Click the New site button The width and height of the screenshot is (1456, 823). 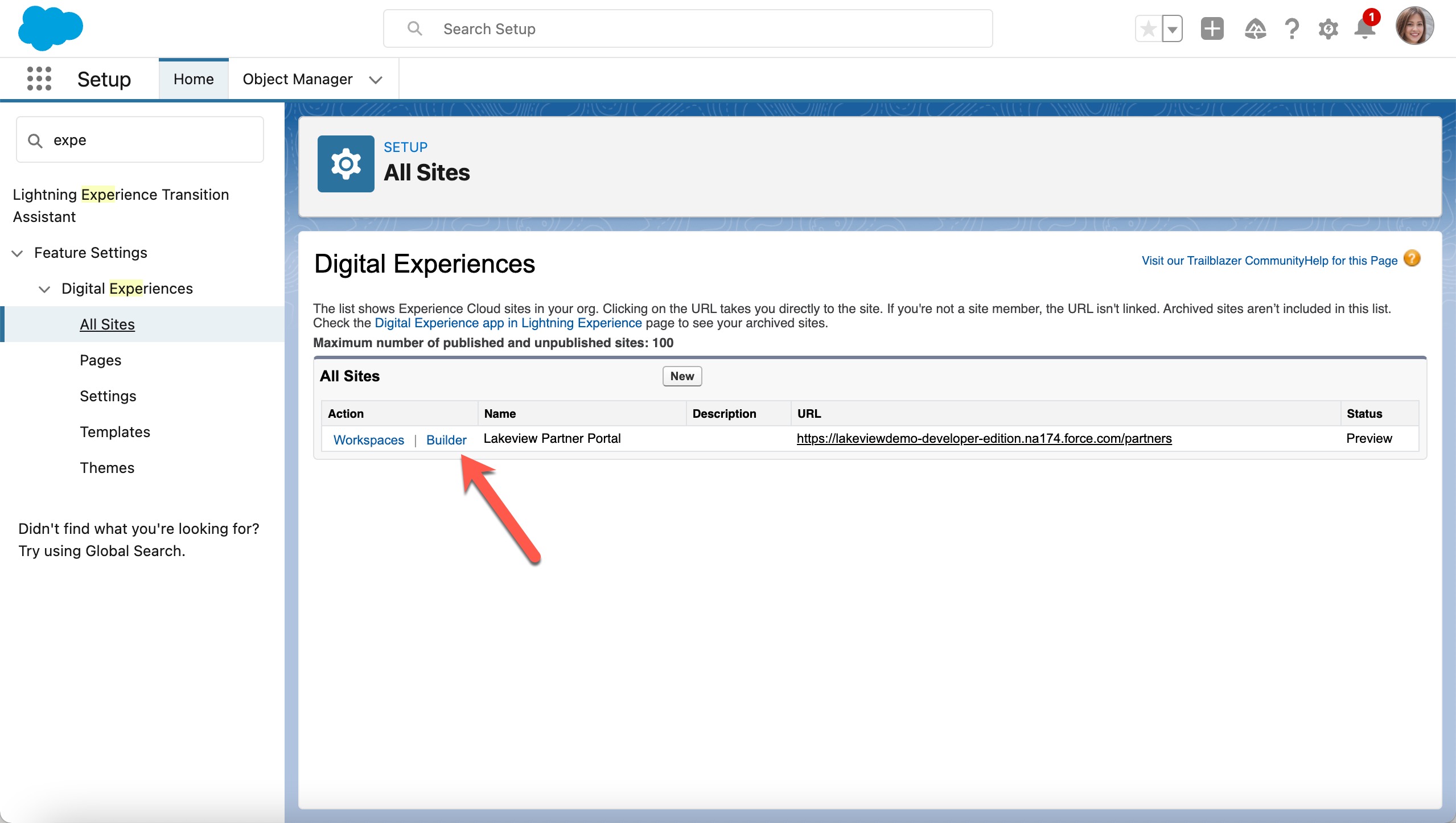coord(682,376)
